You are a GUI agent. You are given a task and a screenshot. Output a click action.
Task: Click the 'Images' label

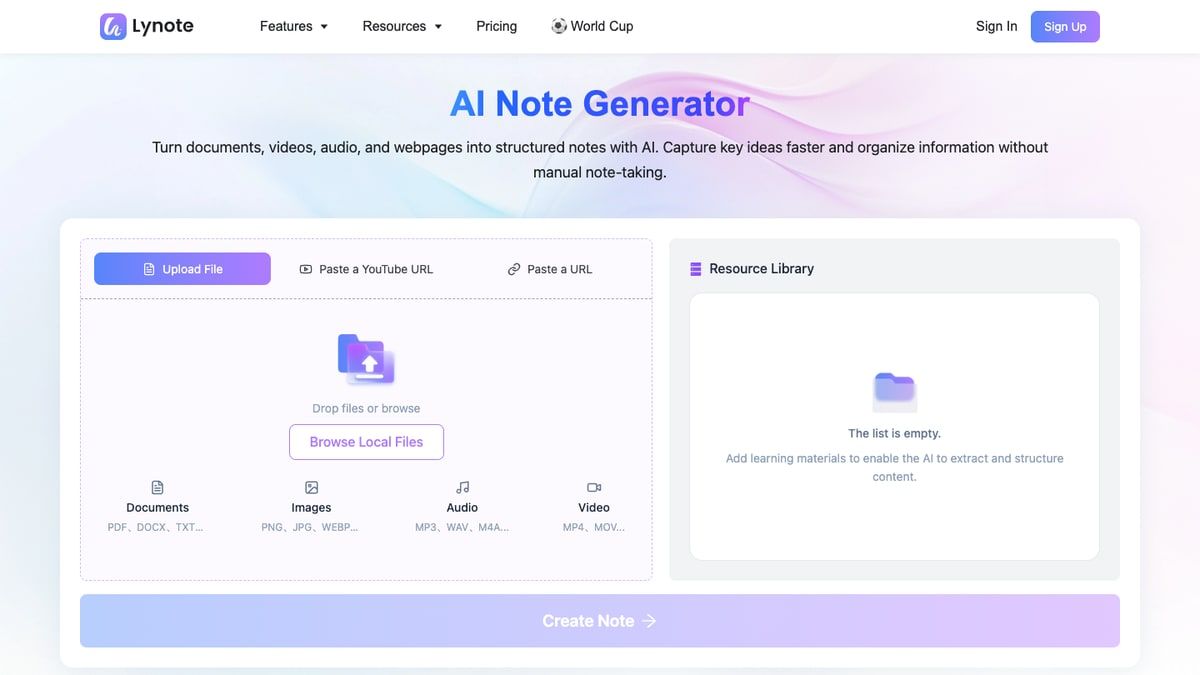311,508
